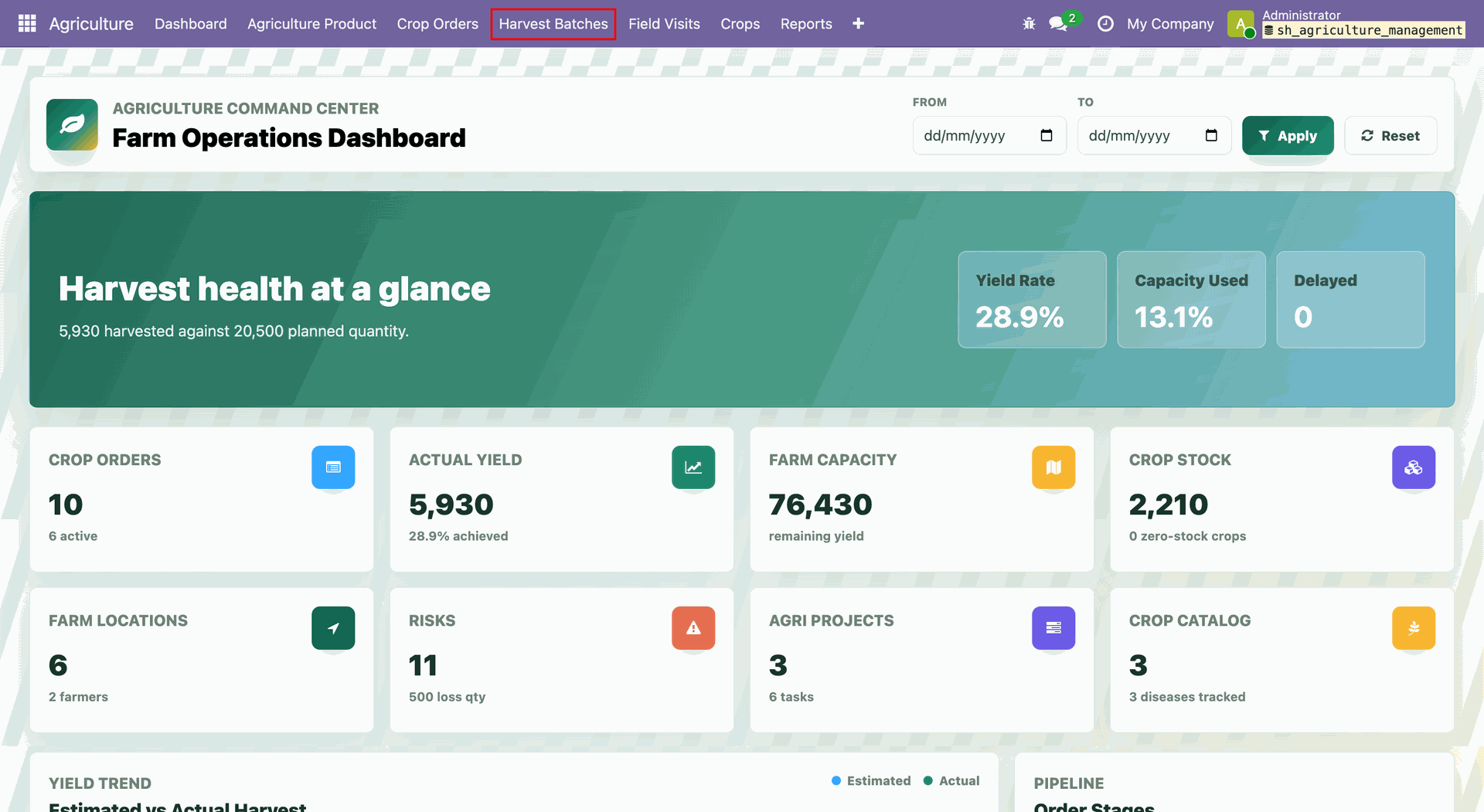This screenshot has width=1484, height=812.
Task: Open the Field Visits menu
Action: click(664, 24)
